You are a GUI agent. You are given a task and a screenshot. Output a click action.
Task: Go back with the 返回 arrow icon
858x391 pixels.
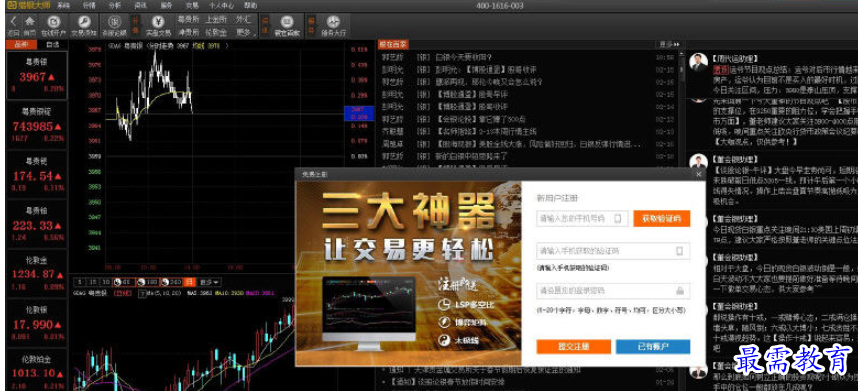pyautogui.click(x=13, y=25)
